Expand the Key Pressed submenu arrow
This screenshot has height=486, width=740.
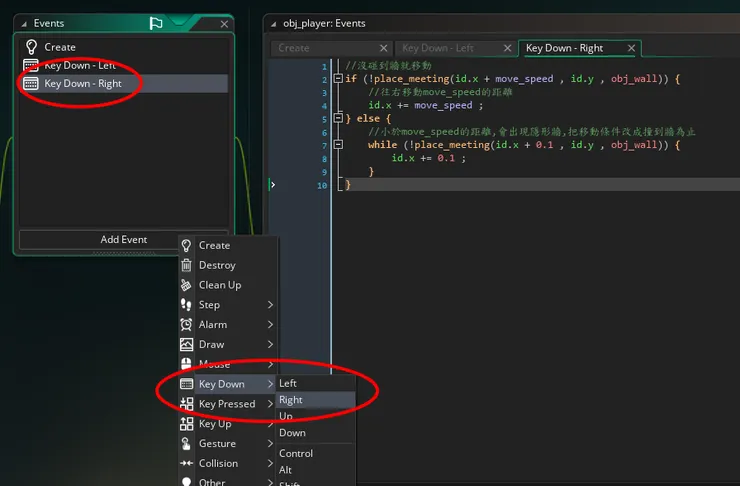point(270,404)
